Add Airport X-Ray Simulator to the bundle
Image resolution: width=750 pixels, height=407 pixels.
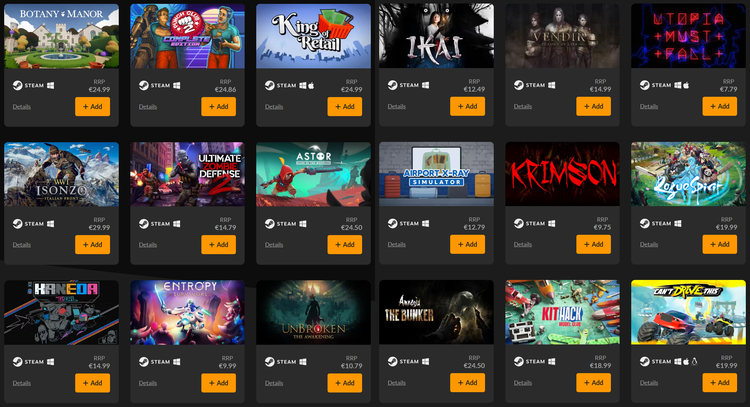point(467,244)
